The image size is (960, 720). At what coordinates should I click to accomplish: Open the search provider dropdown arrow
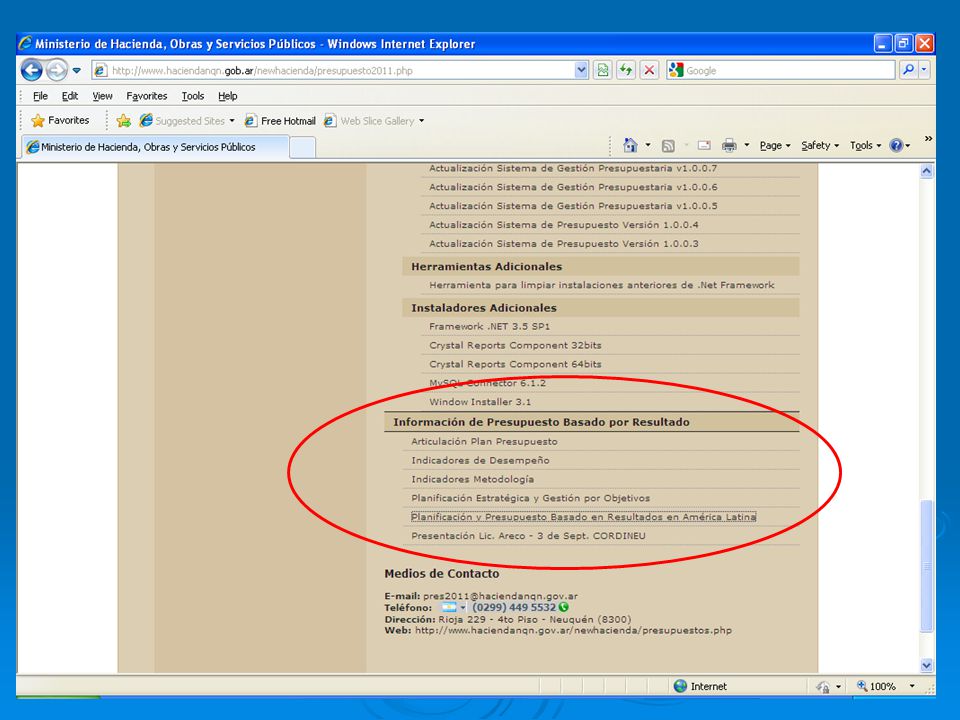[924, 70]
